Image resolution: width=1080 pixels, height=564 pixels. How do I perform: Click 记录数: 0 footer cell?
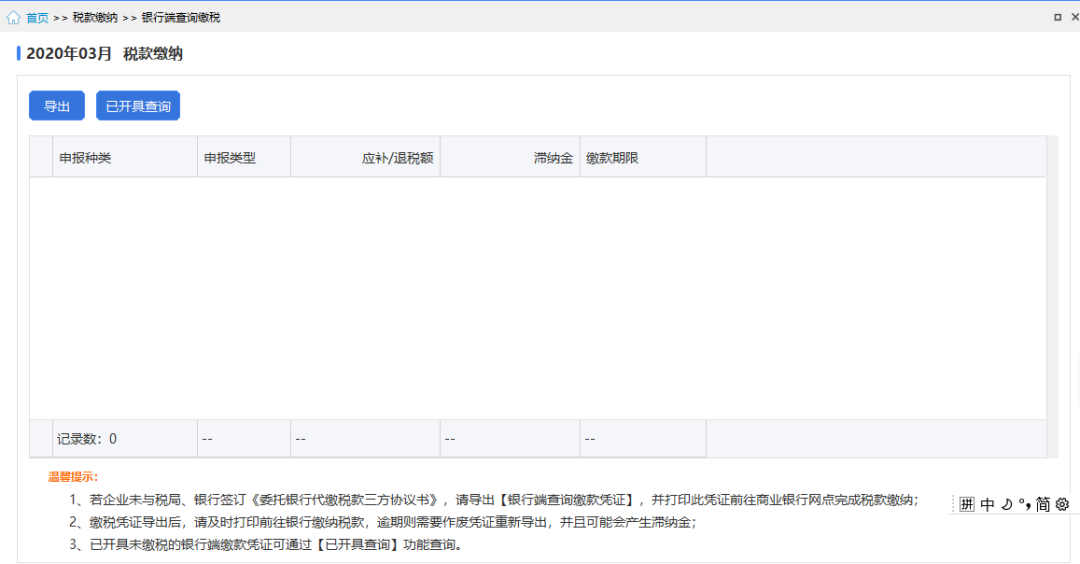125,439
